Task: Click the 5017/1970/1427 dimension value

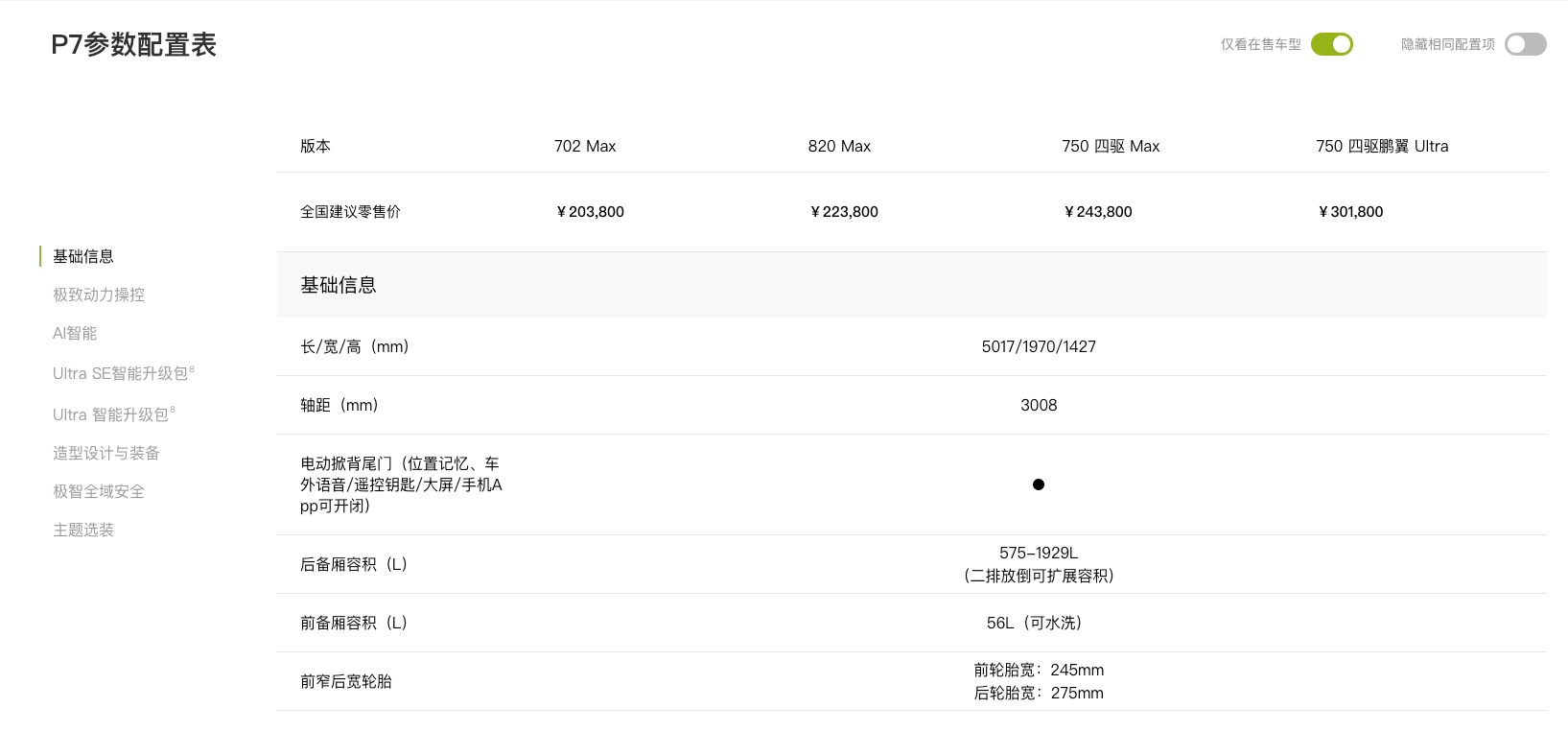Action: [1039, 346]
